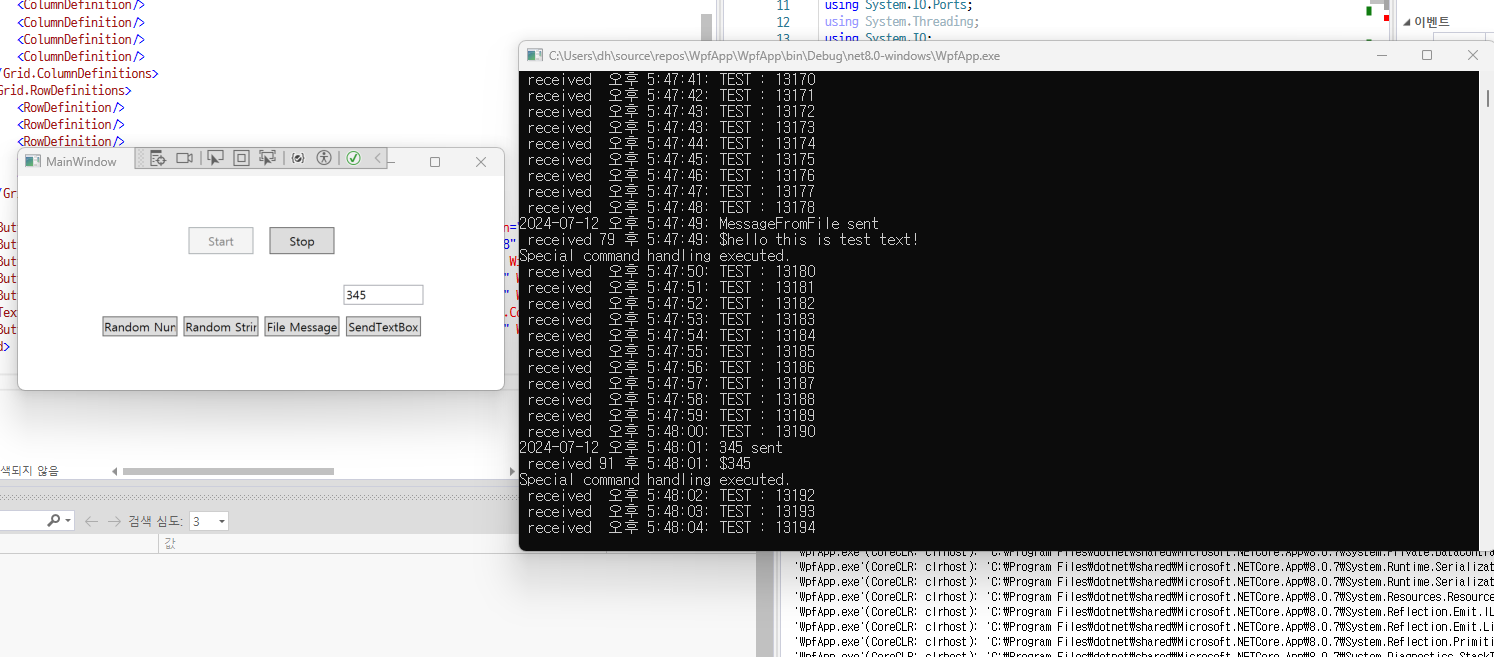Viewport: 1494px width, 657px height.
Task: Click the SendTextBox button
Action: click(x=383, y=327)
